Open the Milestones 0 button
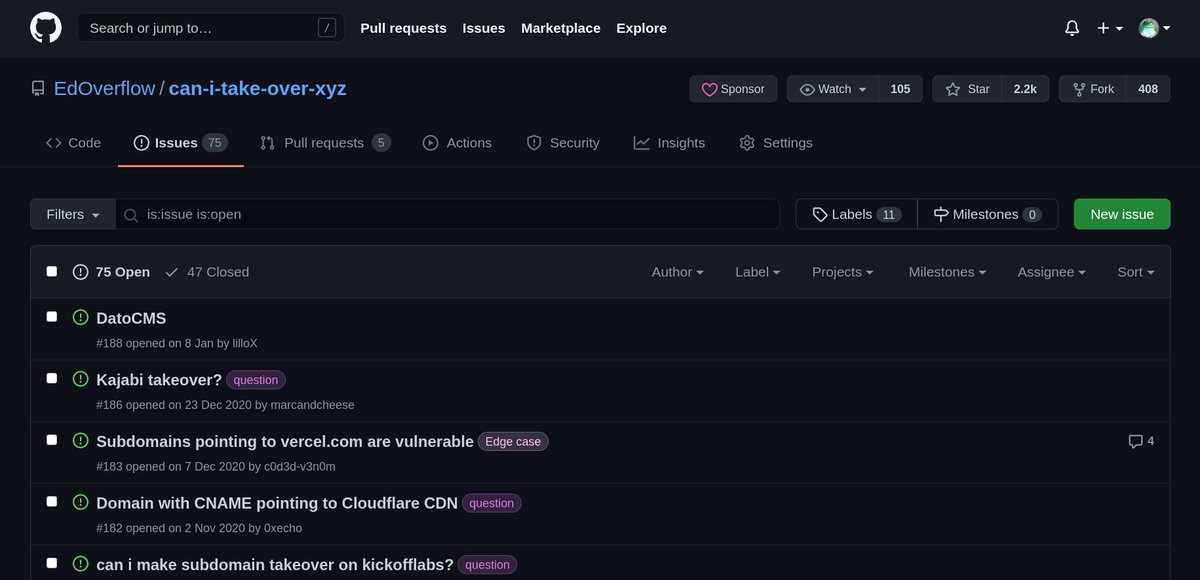The height and width of the screenshot is (580, 1200). click(x=987, y=214)
